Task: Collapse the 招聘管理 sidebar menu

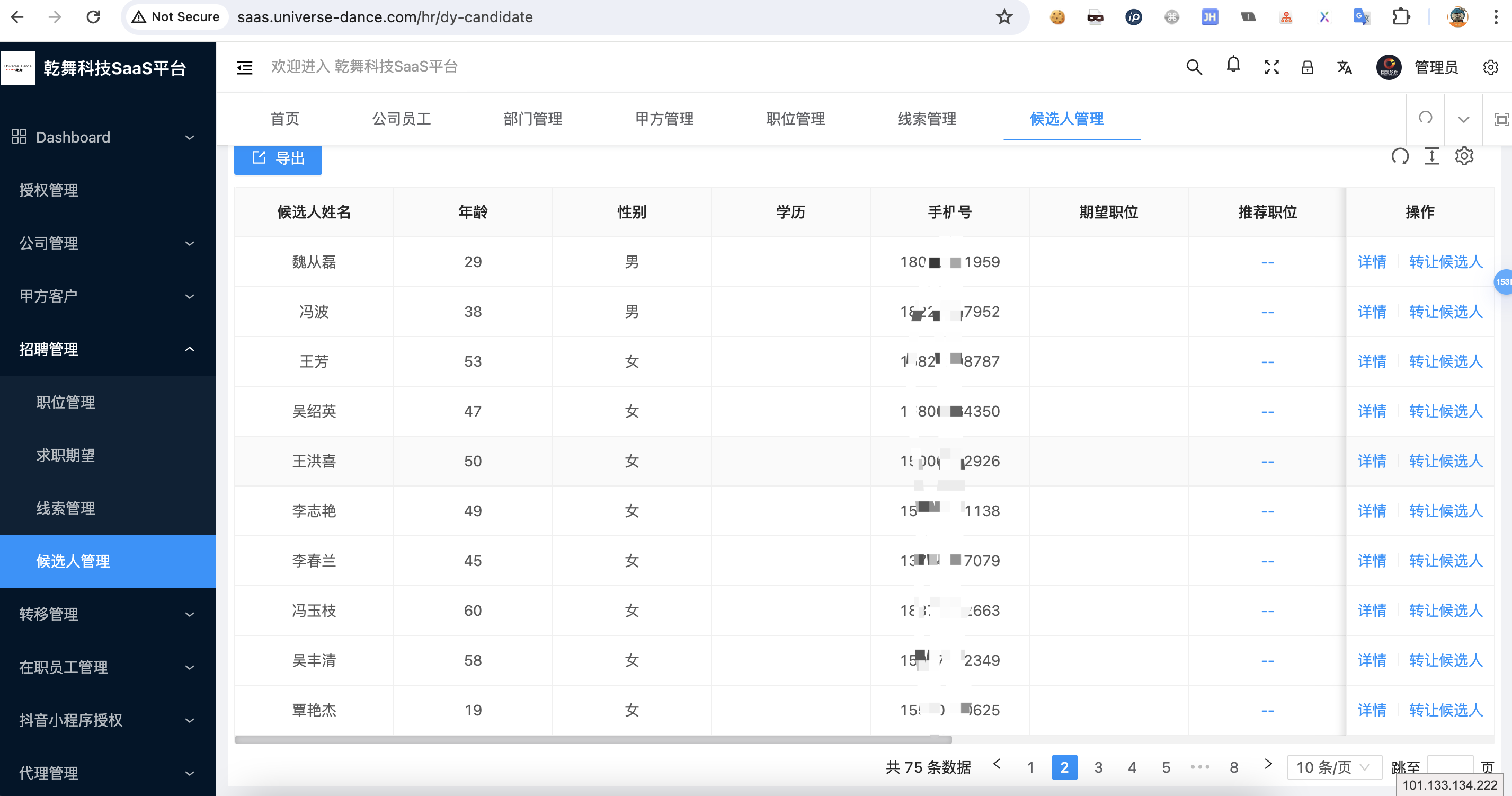Action: pos(108,349)
